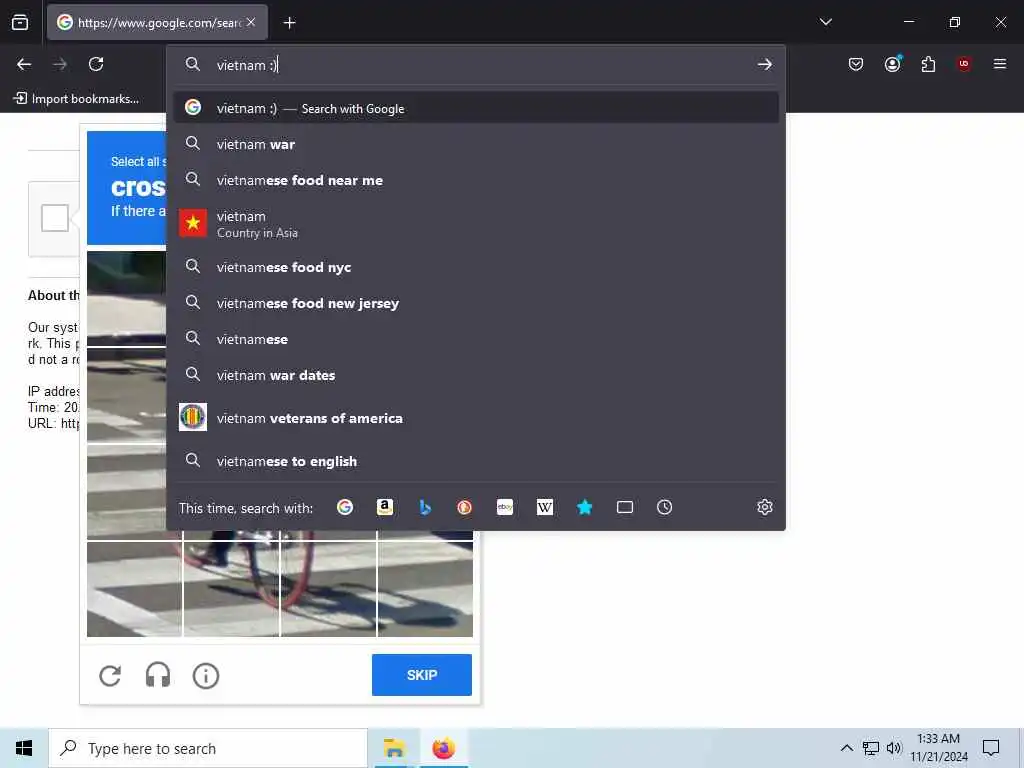Click in address bar containing 'vietnam :)'
Screen dimensions: 1024x768
click(x=477, y=65)
